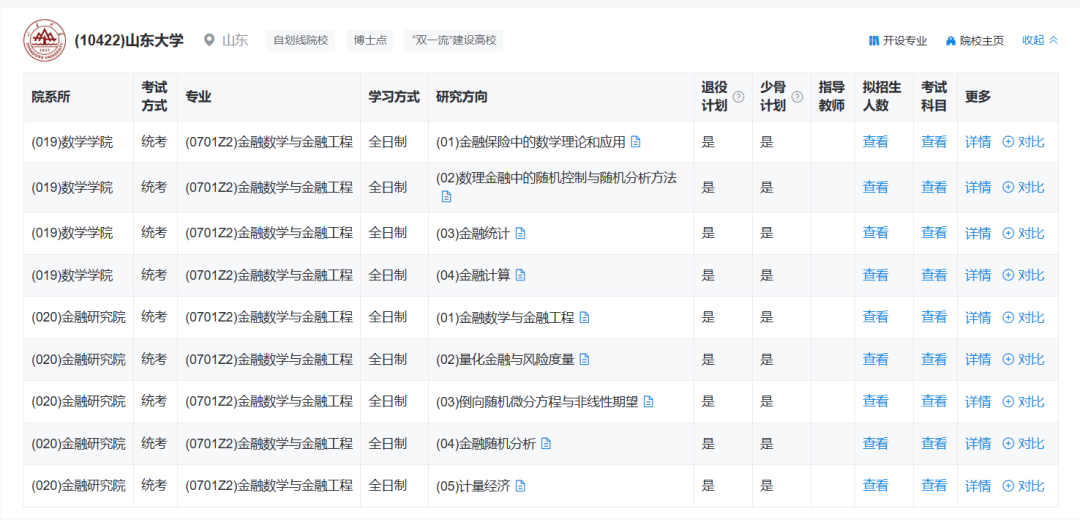View 考试科目 for 倒向随机微分方程与非线性期望 row
This screenshot has height=520, width=1080.
[x=934, y=402]
